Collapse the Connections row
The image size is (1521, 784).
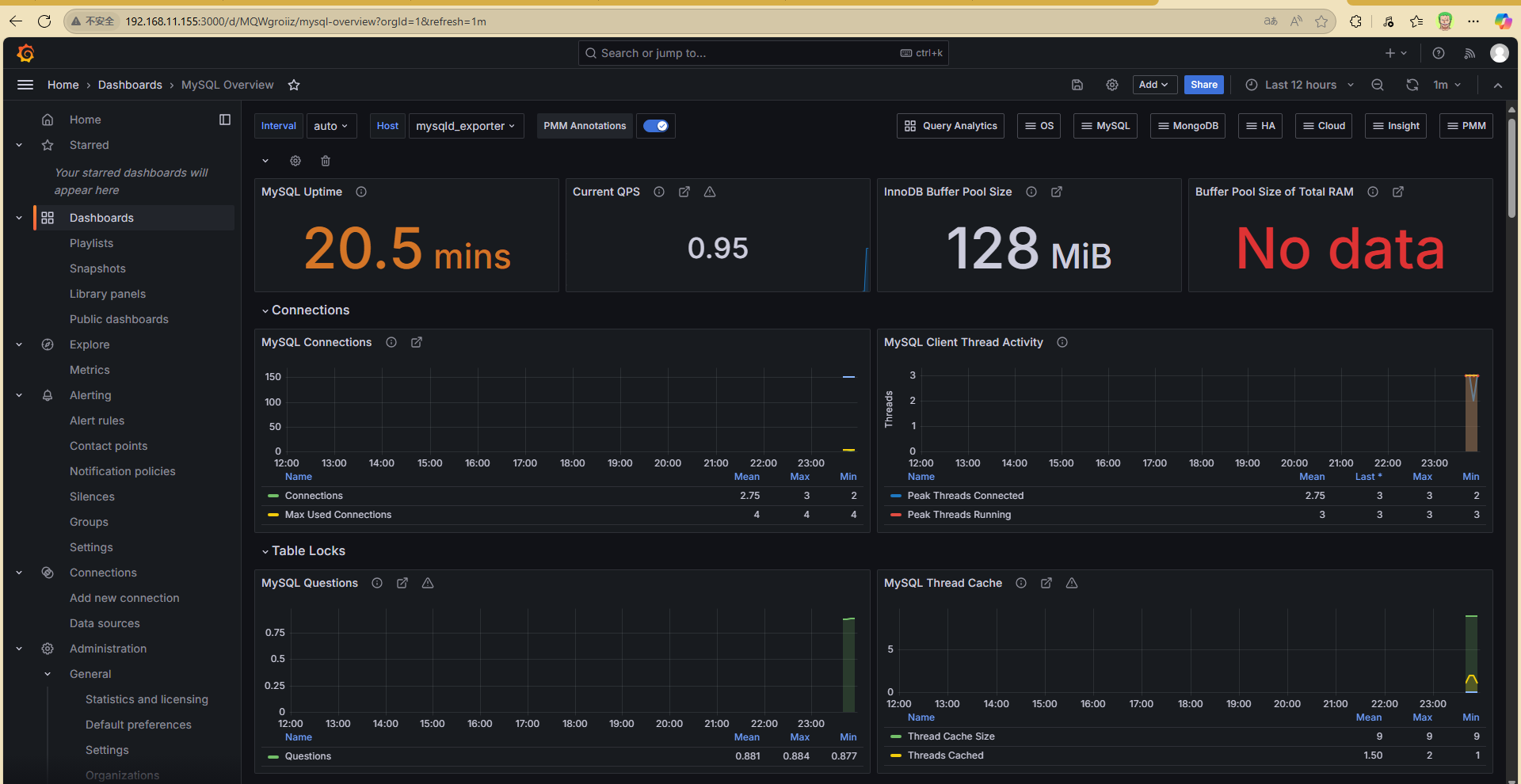coord(305,310)
